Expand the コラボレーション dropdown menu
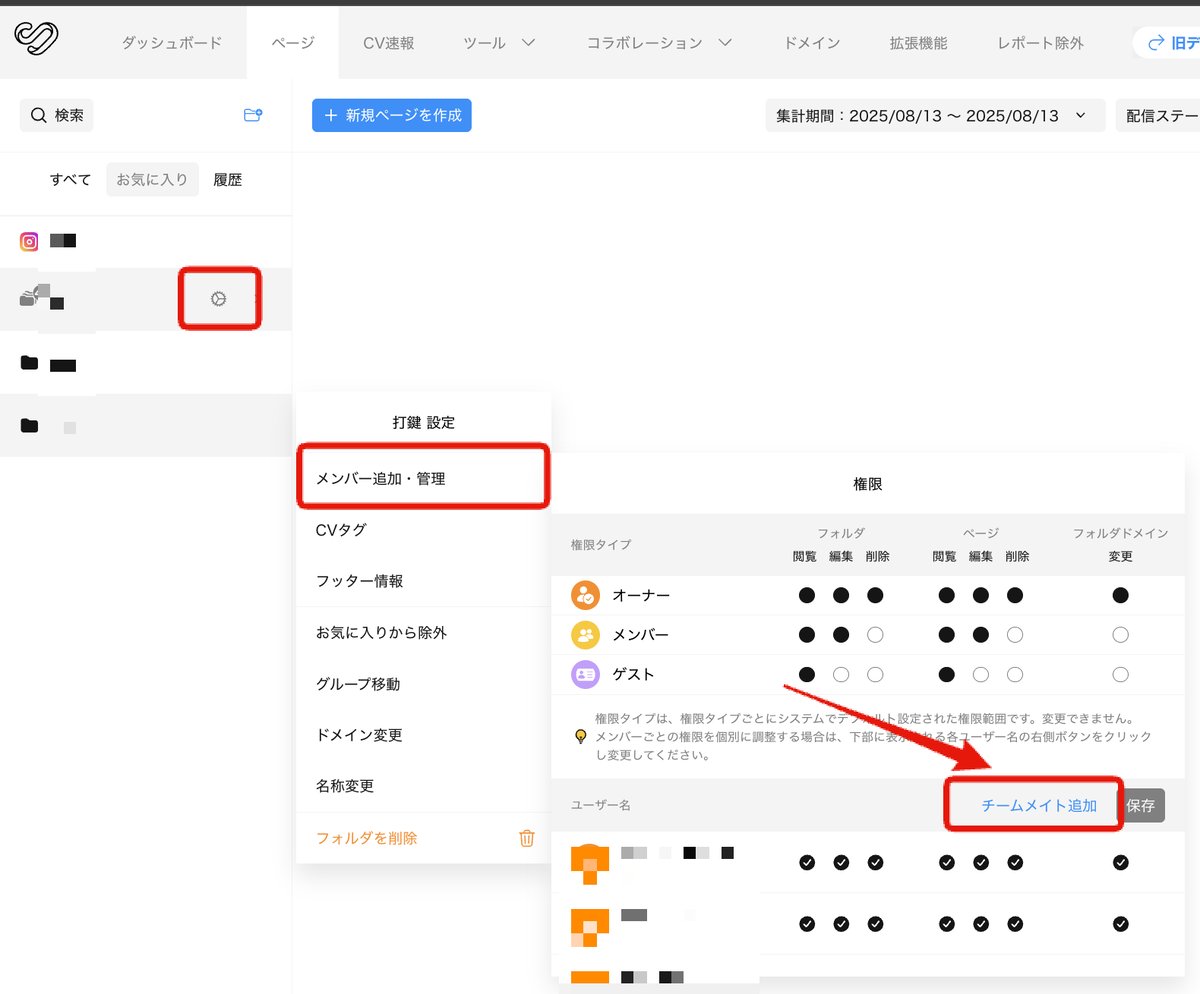The width and height of the screenshot is (1200, 994). (659, 43)
